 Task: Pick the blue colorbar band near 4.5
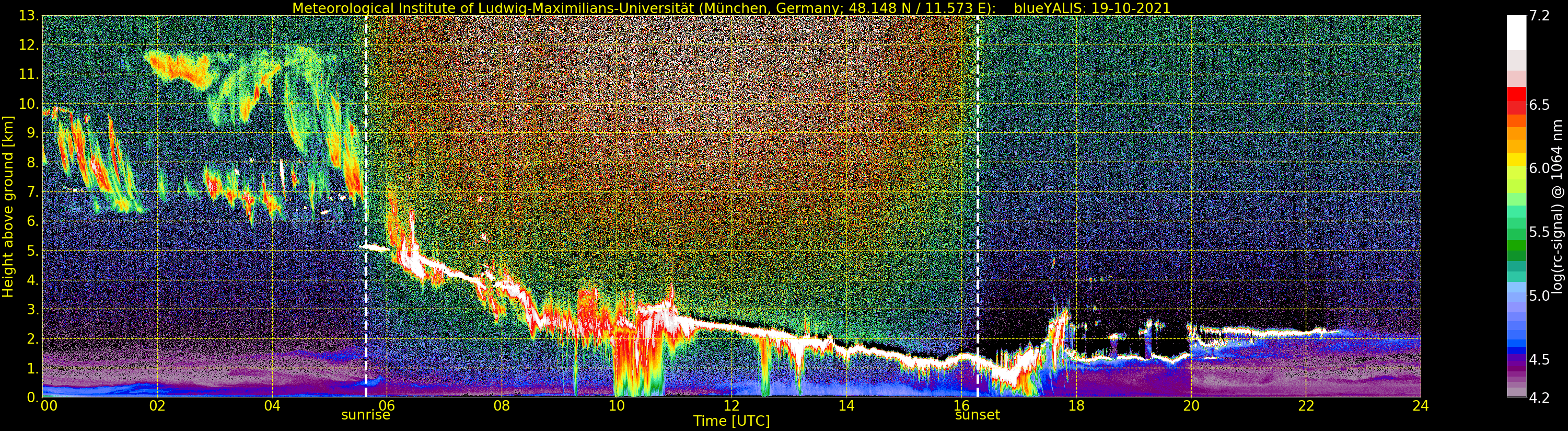tap(1516, 354)
